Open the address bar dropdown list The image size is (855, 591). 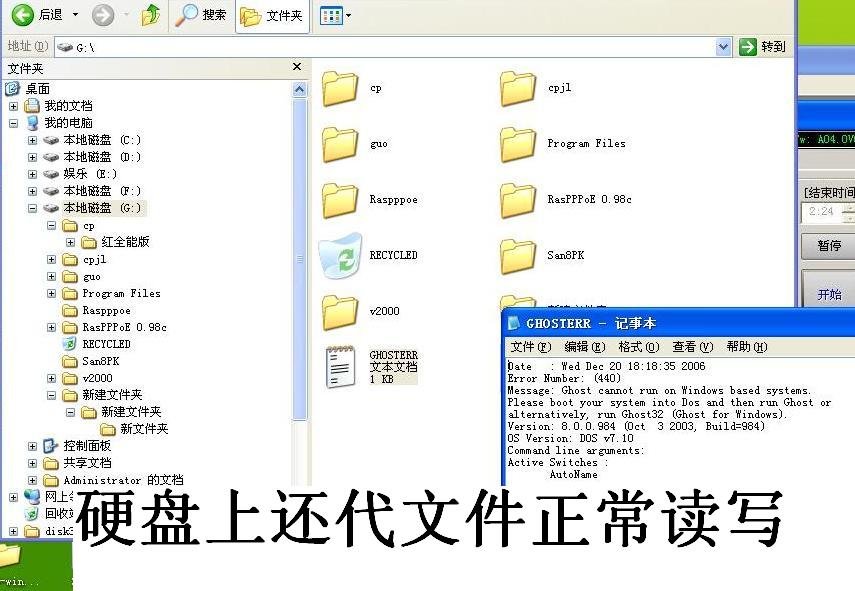click(x=724, y=46)
